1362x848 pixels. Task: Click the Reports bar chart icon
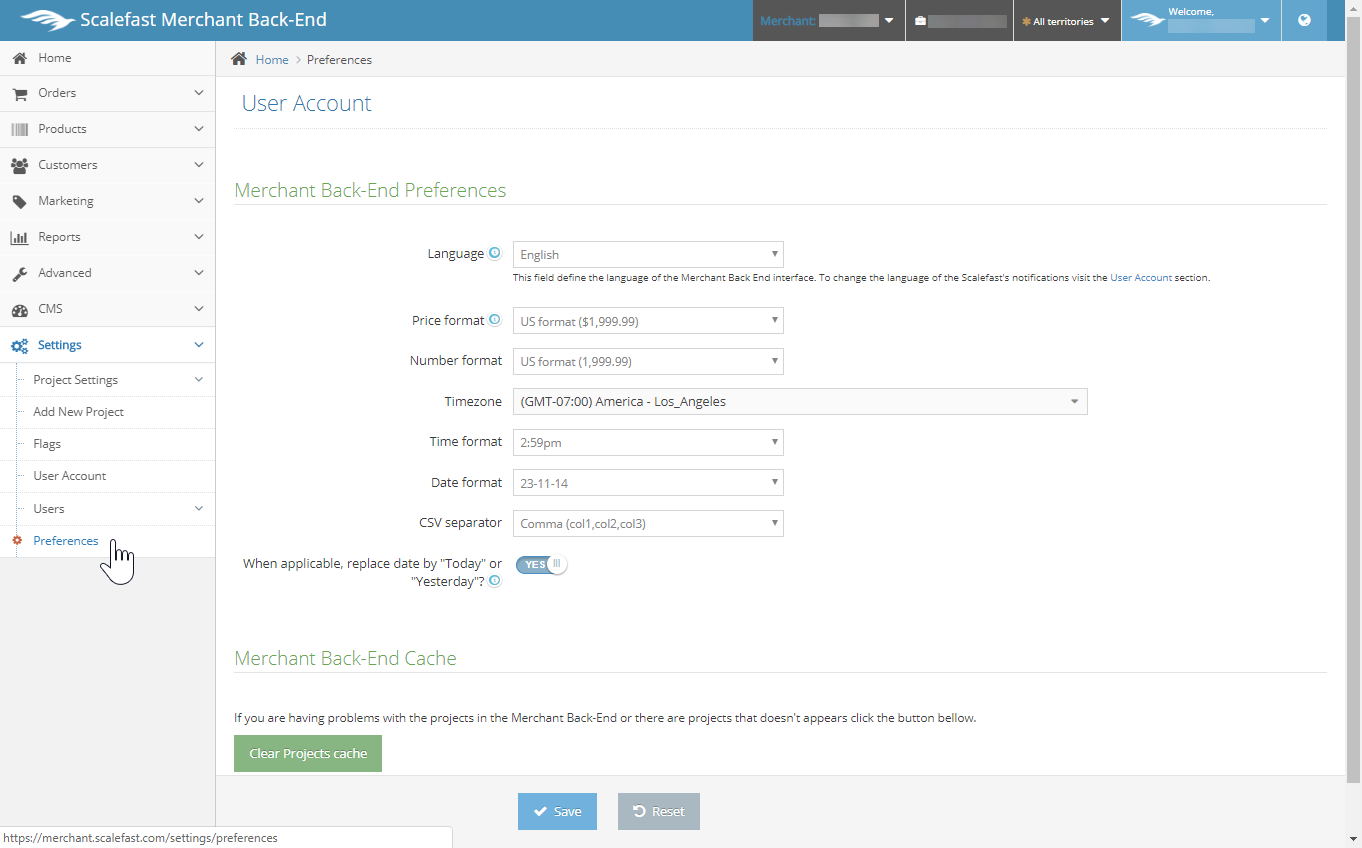(19, 238)
